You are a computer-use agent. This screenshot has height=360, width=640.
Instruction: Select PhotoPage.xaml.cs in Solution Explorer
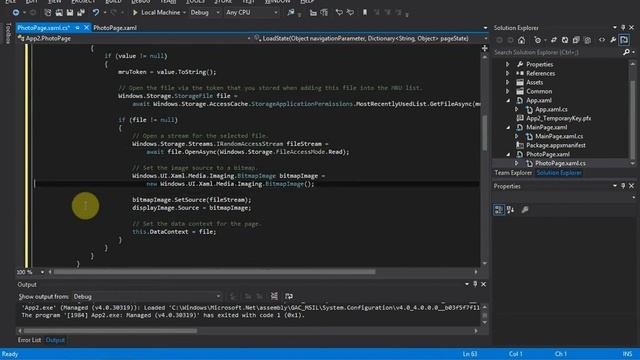point(560,163)
